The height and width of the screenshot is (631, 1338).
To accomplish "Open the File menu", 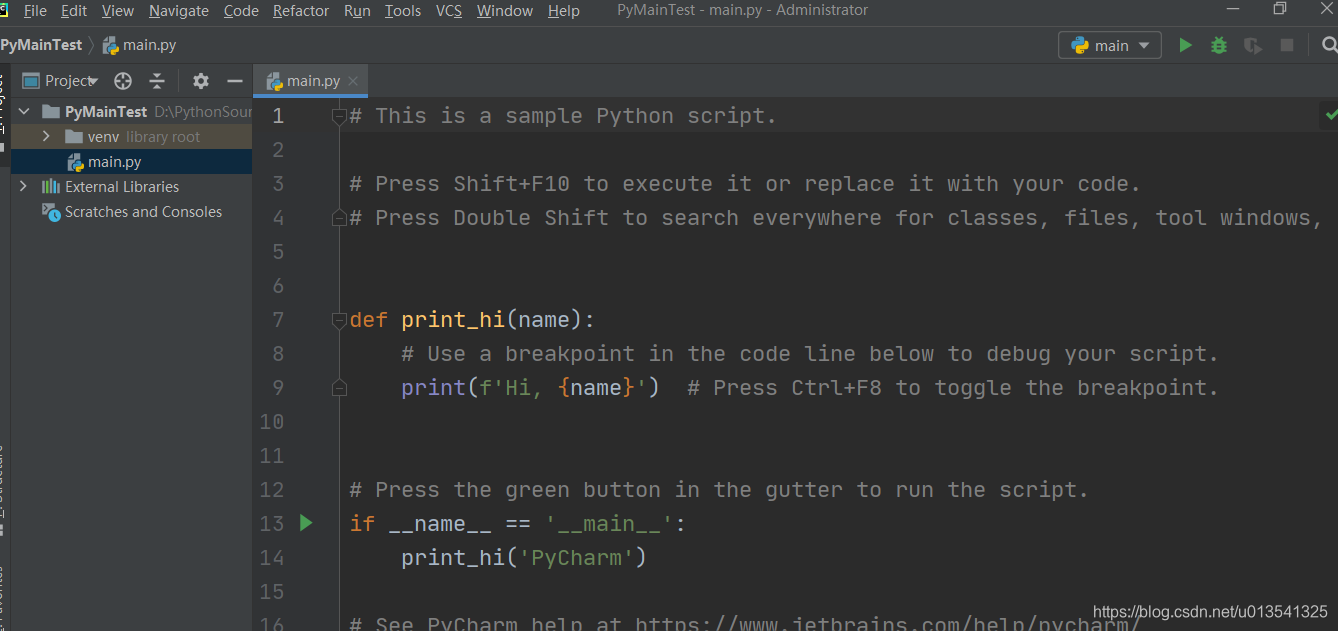I will point(35,11).
